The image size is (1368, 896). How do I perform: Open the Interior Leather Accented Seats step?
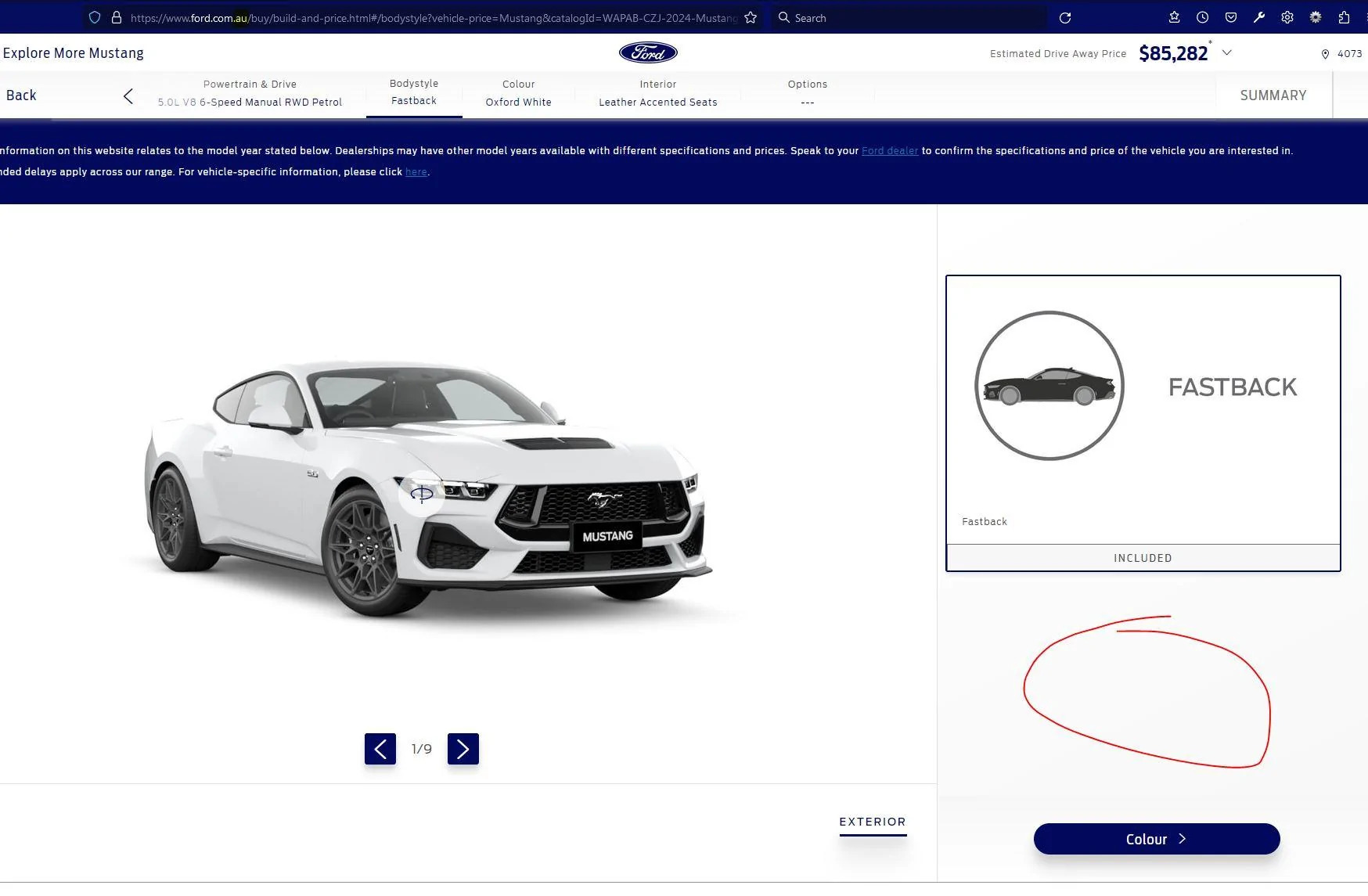pos(658,93)
